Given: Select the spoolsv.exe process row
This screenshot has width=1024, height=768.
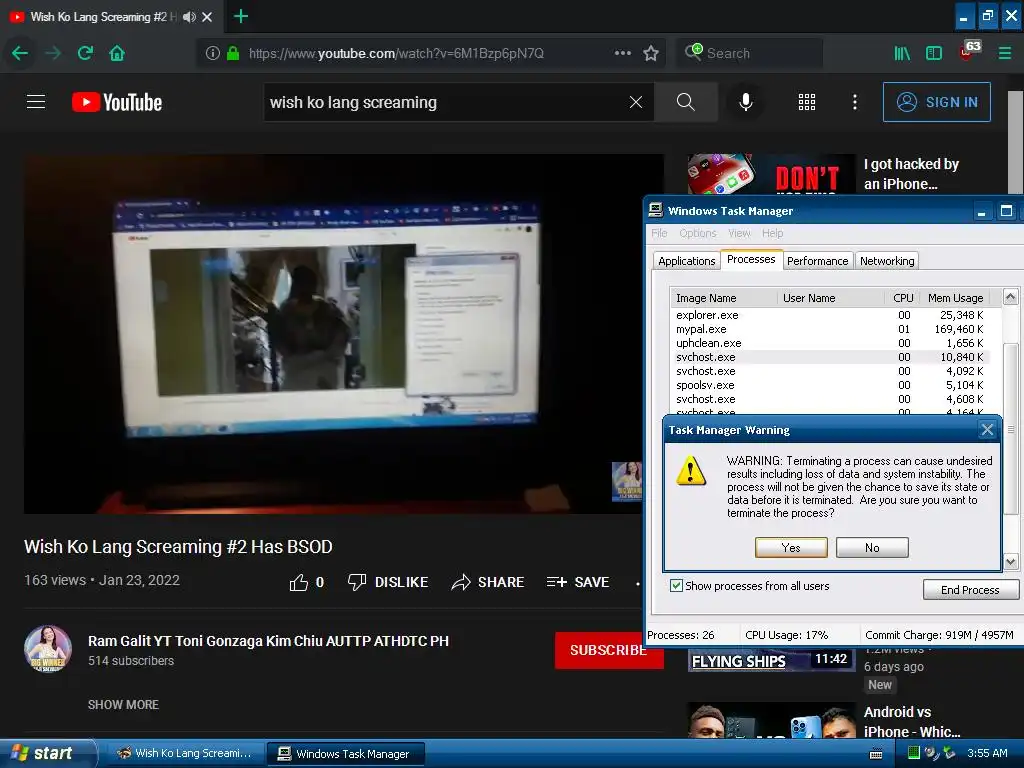Looking at the screenshot, I should click(830, 385).
